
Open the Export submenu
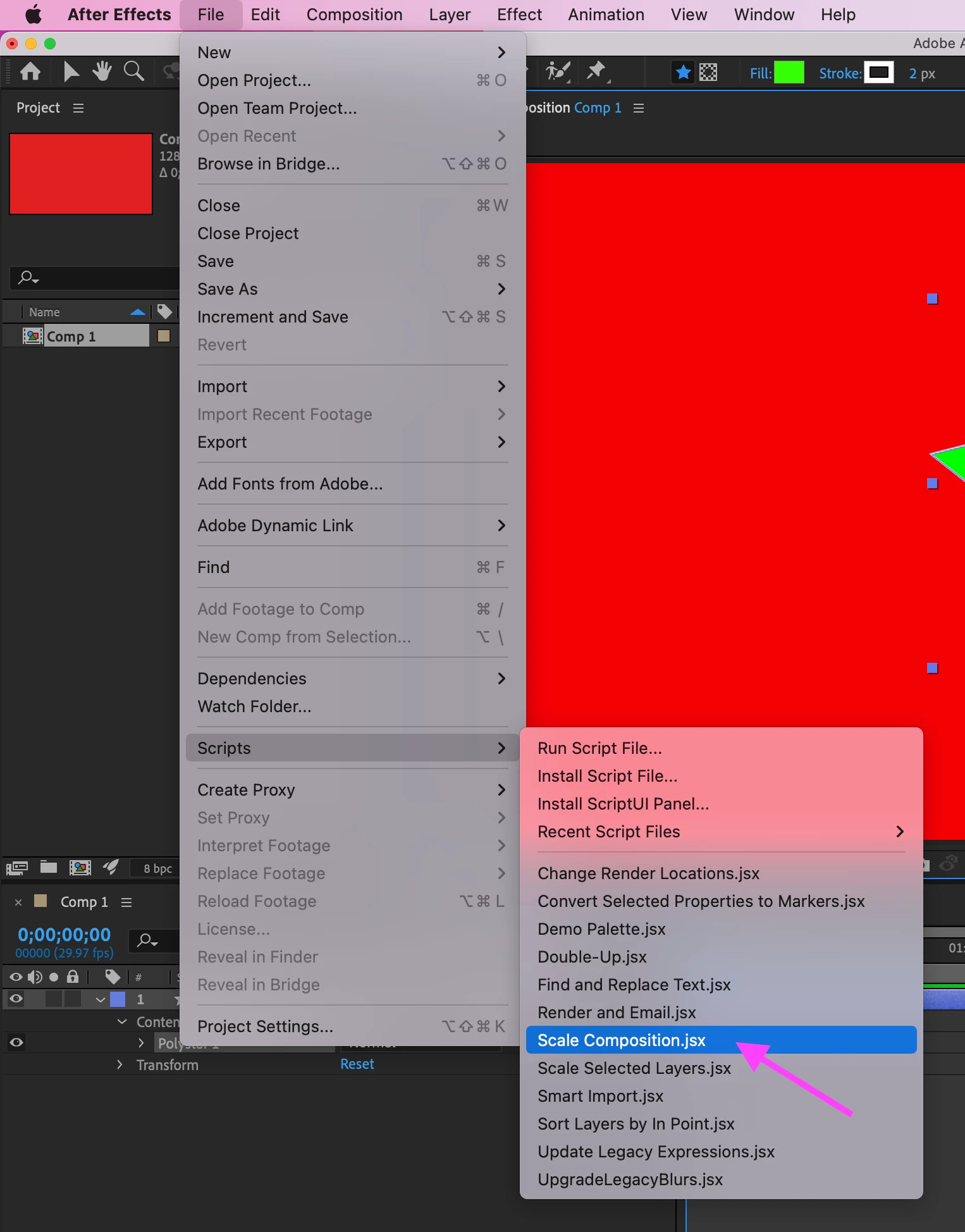[353, 442]
